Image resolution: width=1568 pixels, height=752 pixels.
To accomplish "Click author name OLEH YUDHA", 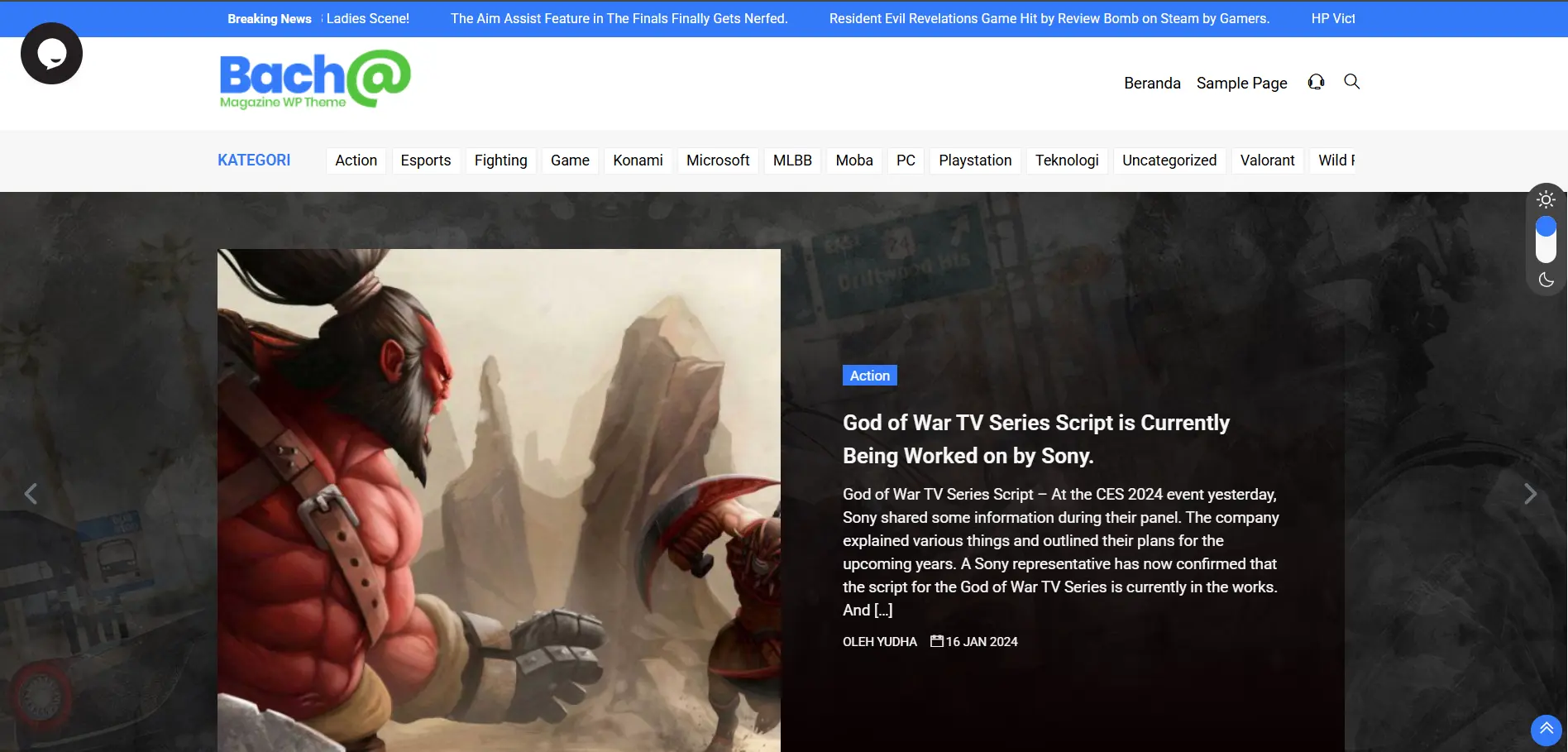I will pyautogui.click(x=880, y=642).
